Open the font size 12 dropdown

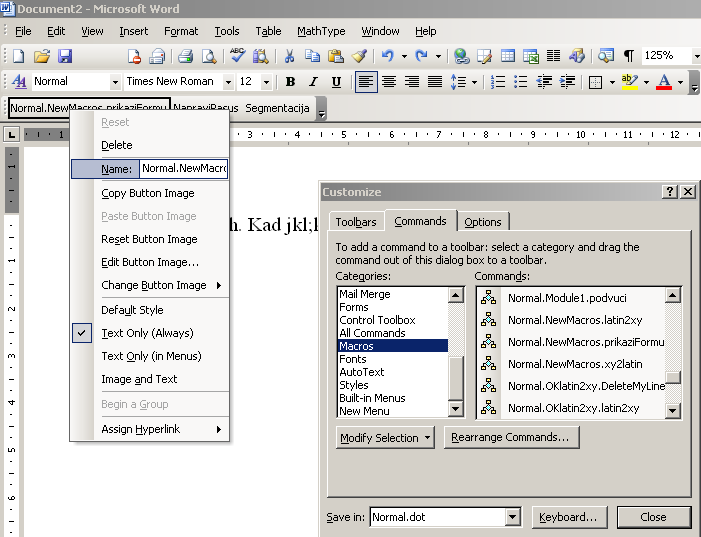tap(266, 82)
